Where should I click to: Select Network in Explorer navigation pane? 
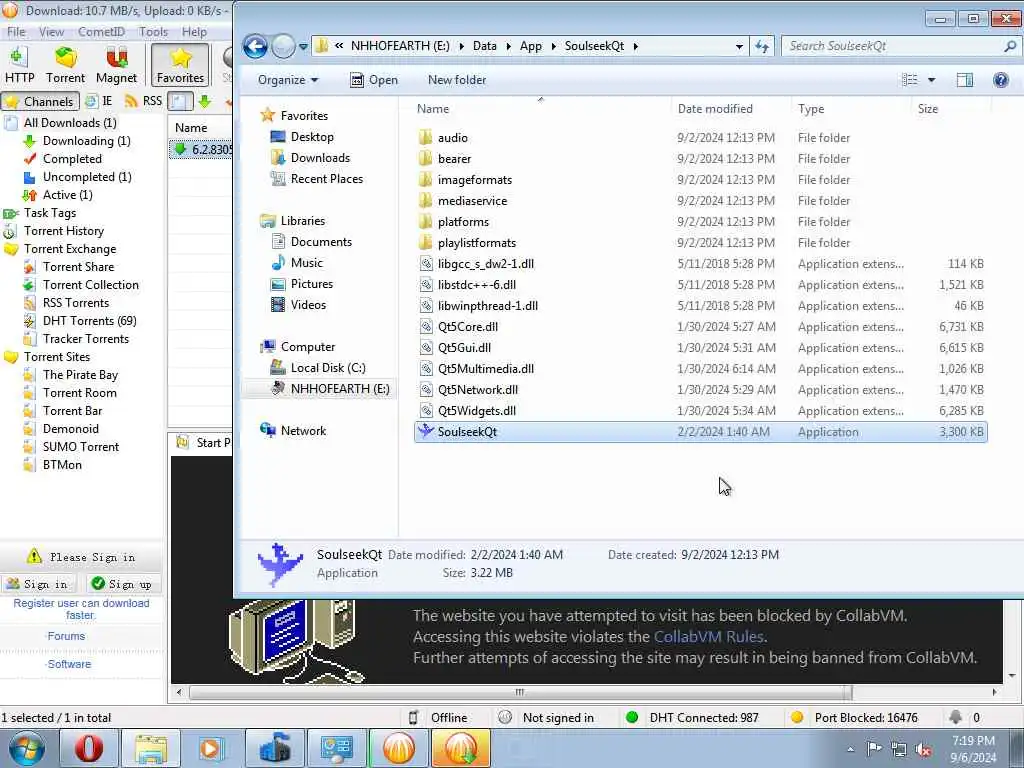tap(302, 431)
